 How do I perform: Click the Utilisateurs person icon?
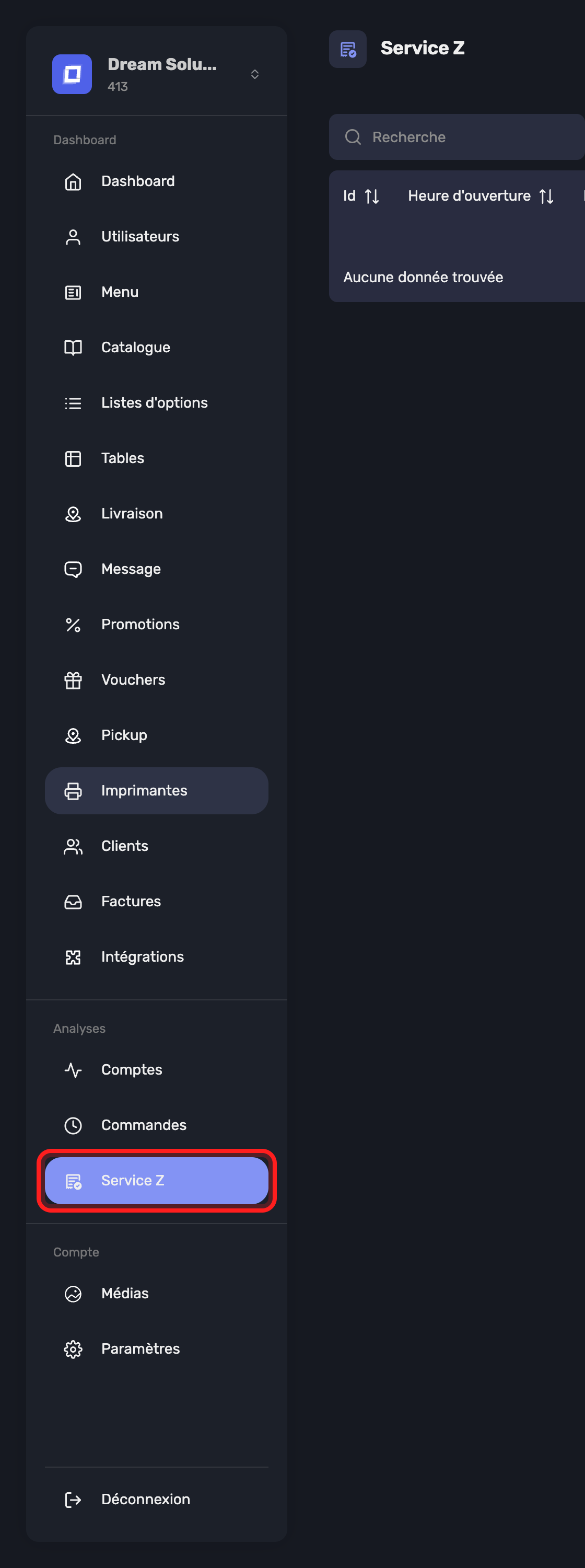[73, 237]
